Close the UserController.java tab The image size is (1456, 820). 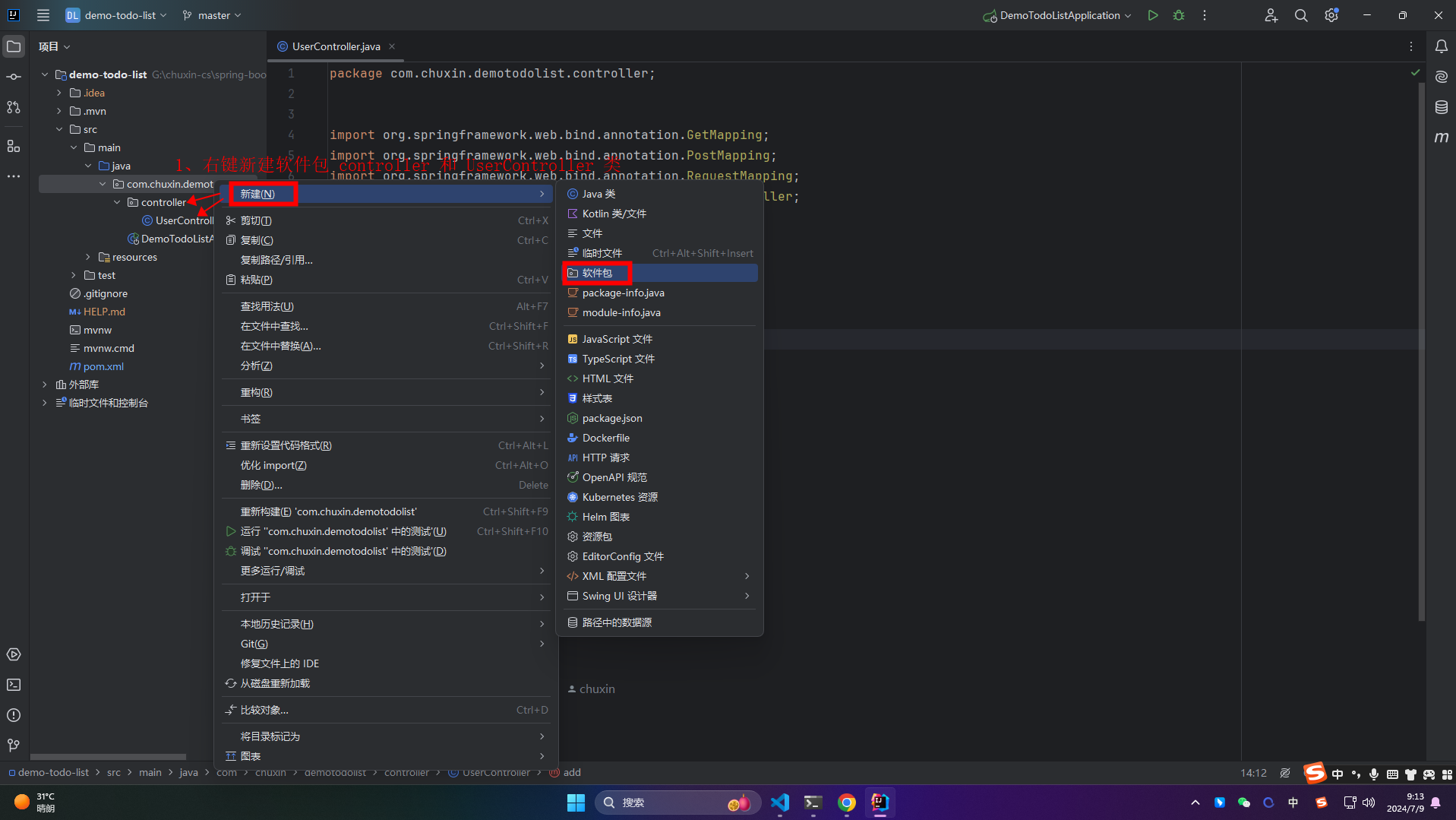click(x=392, y=46)
